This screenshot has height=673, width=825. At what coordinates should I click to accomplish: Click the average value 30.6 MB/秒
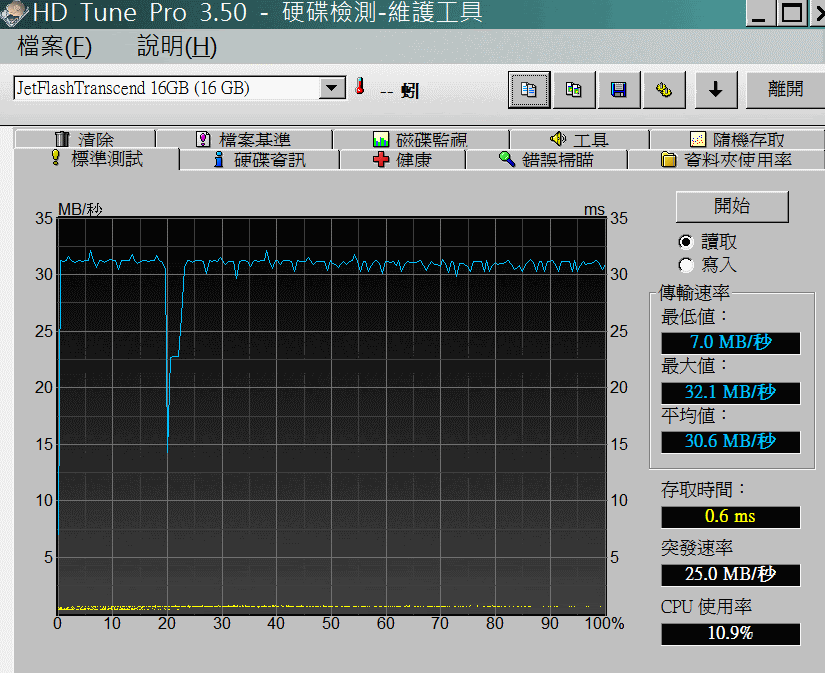click(x=731, y=441)
